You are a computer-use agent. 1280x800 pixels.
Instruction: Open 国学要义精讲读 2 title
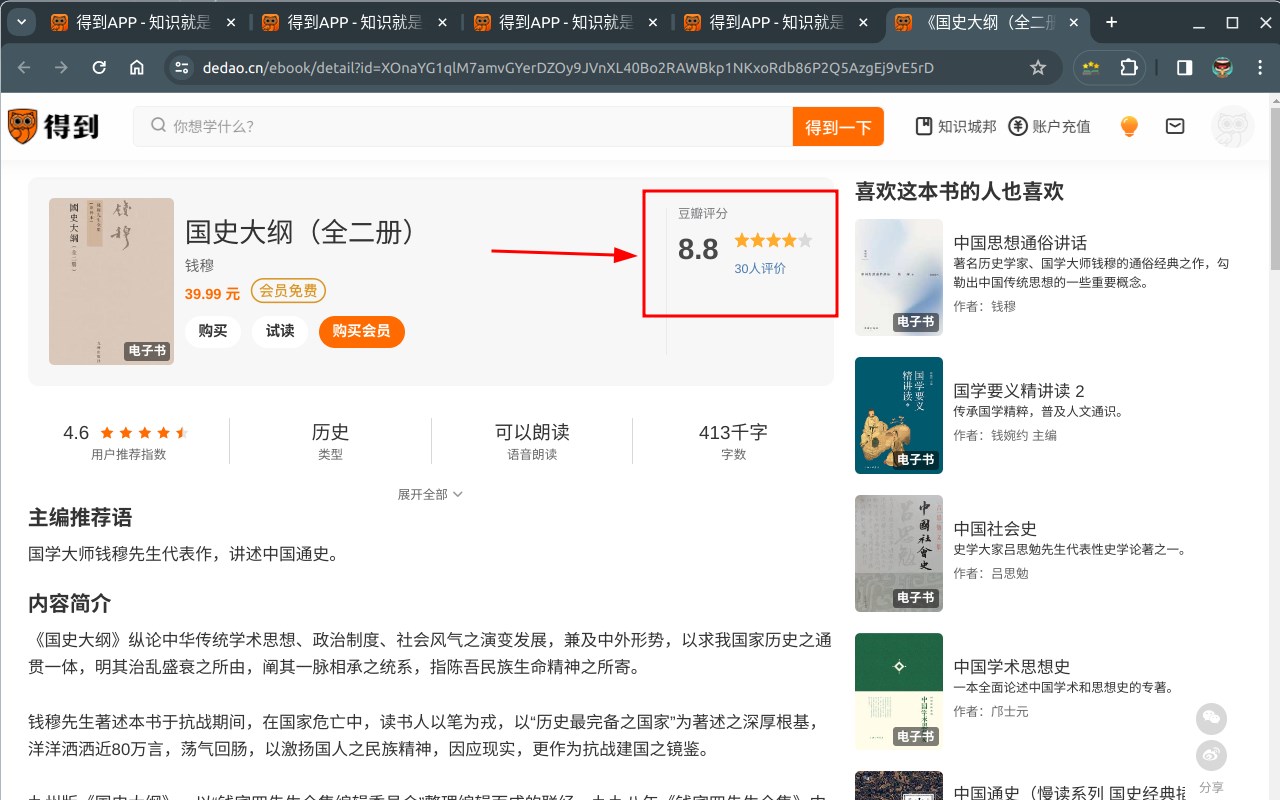click(x=1019, y=391)
